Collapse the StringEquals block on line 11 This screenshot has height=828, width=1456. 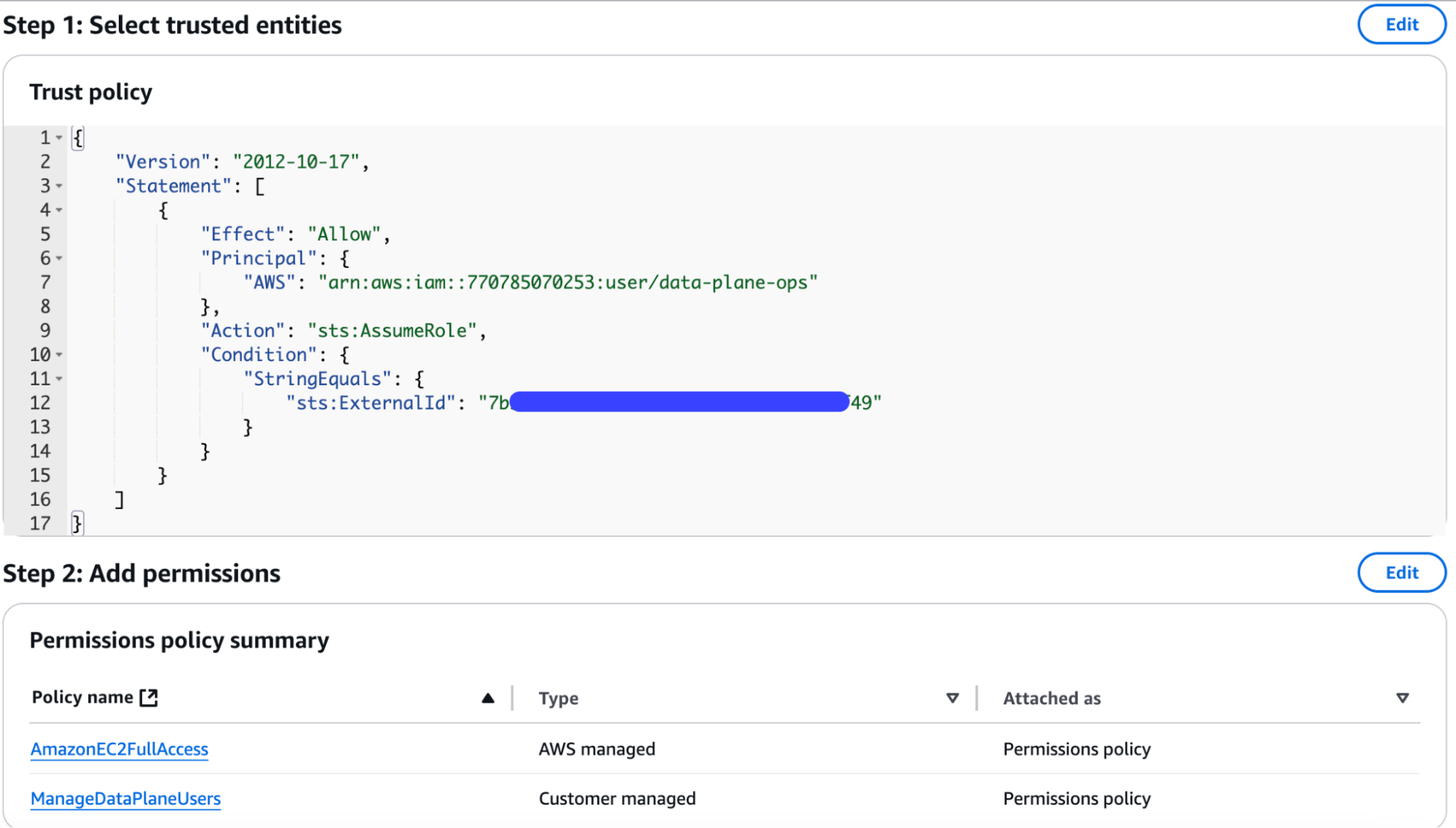(58, 379)
